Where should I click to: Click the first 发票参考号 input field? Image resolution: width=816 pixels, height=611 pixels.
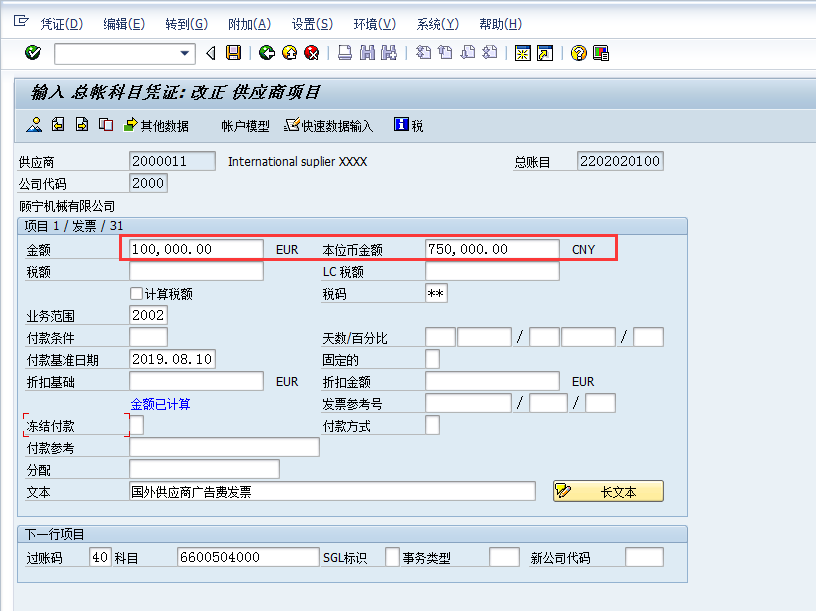pyautogui.click(x=468, y=403)
